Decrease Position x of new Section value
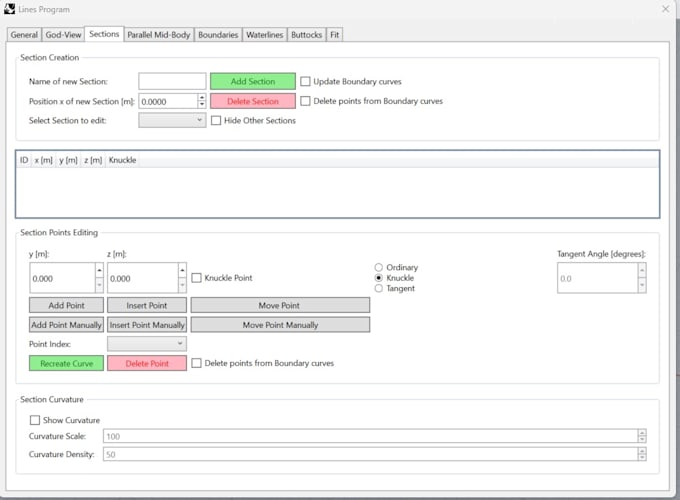 202,105
